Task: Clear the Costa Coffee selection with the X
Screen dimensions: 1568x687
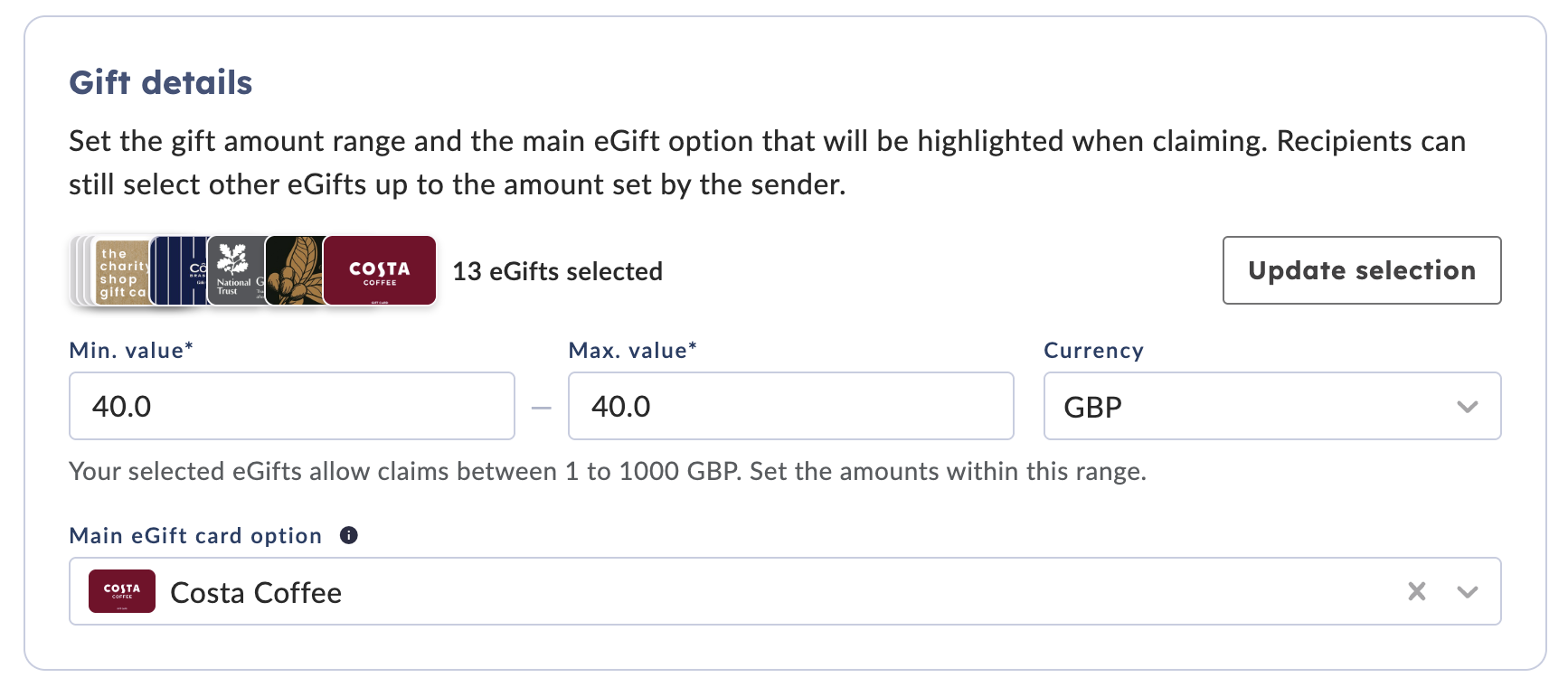Action: coord(1417,591)
